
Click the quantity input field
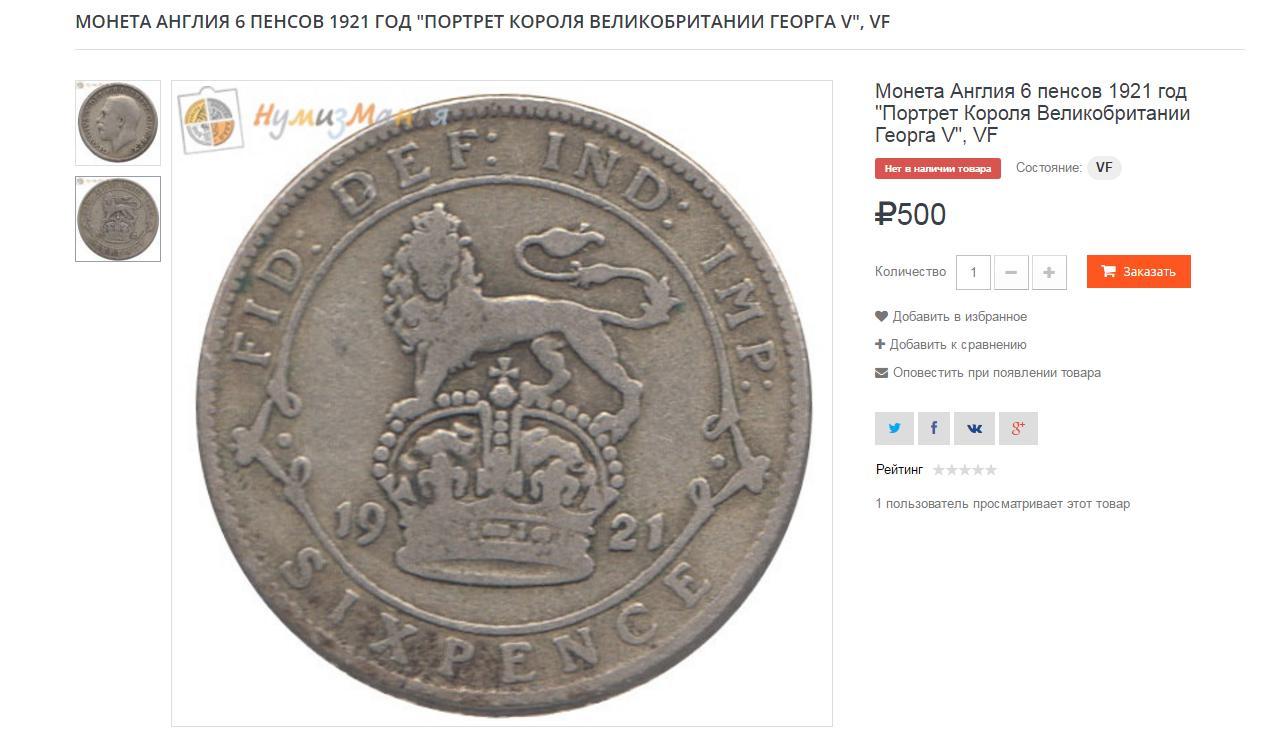click(973, 272)
